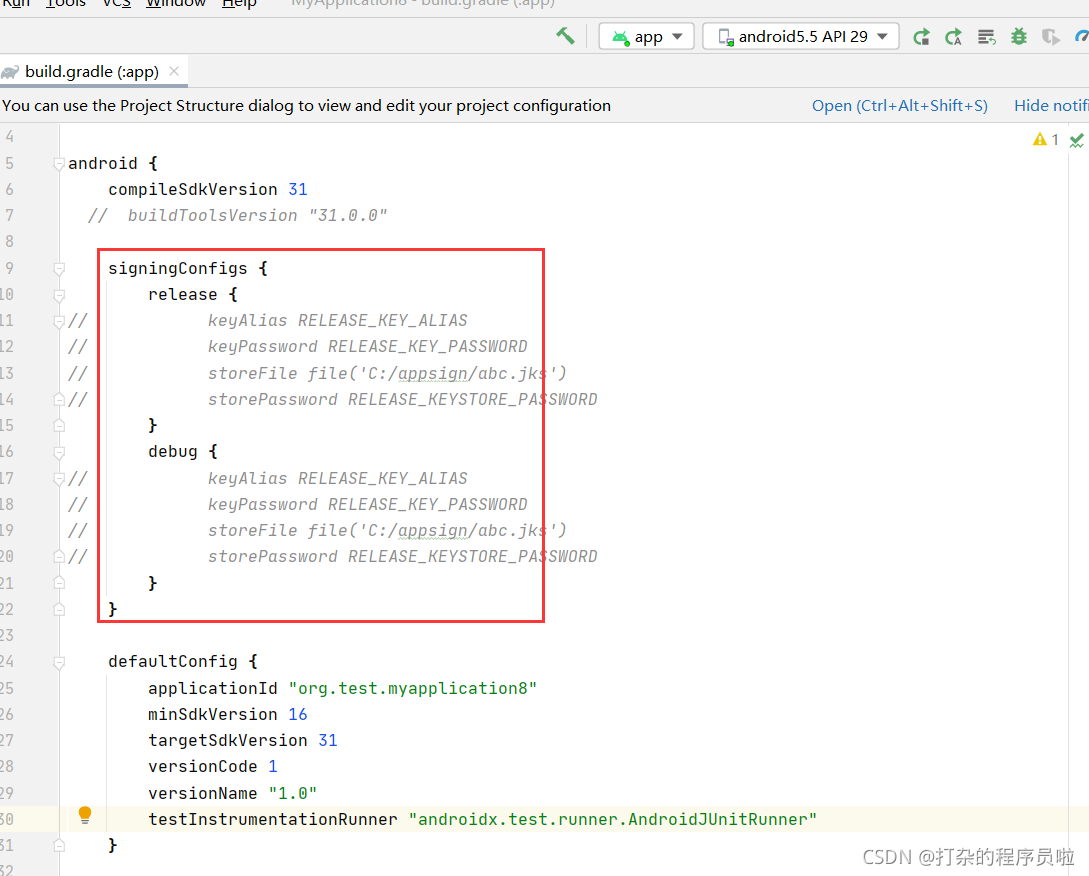Image resolution: width=1089 pixels, height=876 pixels.
Task: Collapse the debug block fold marker
Action: coord(59,452)
